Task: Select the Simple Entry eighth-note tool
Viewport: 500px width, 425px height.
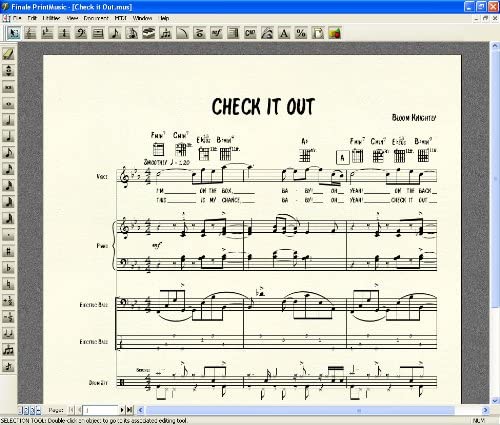Action: click(115, 33)
